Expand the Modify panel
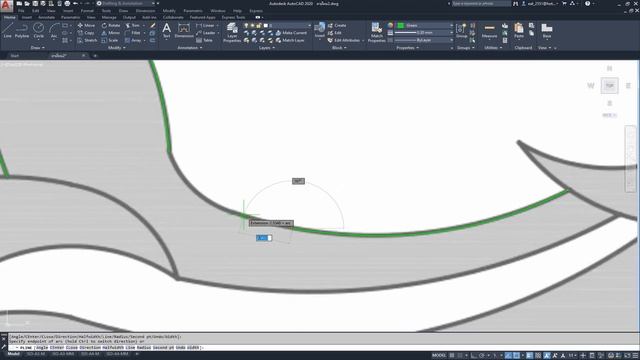Screen dimensions: 640x360 (116, 48)
